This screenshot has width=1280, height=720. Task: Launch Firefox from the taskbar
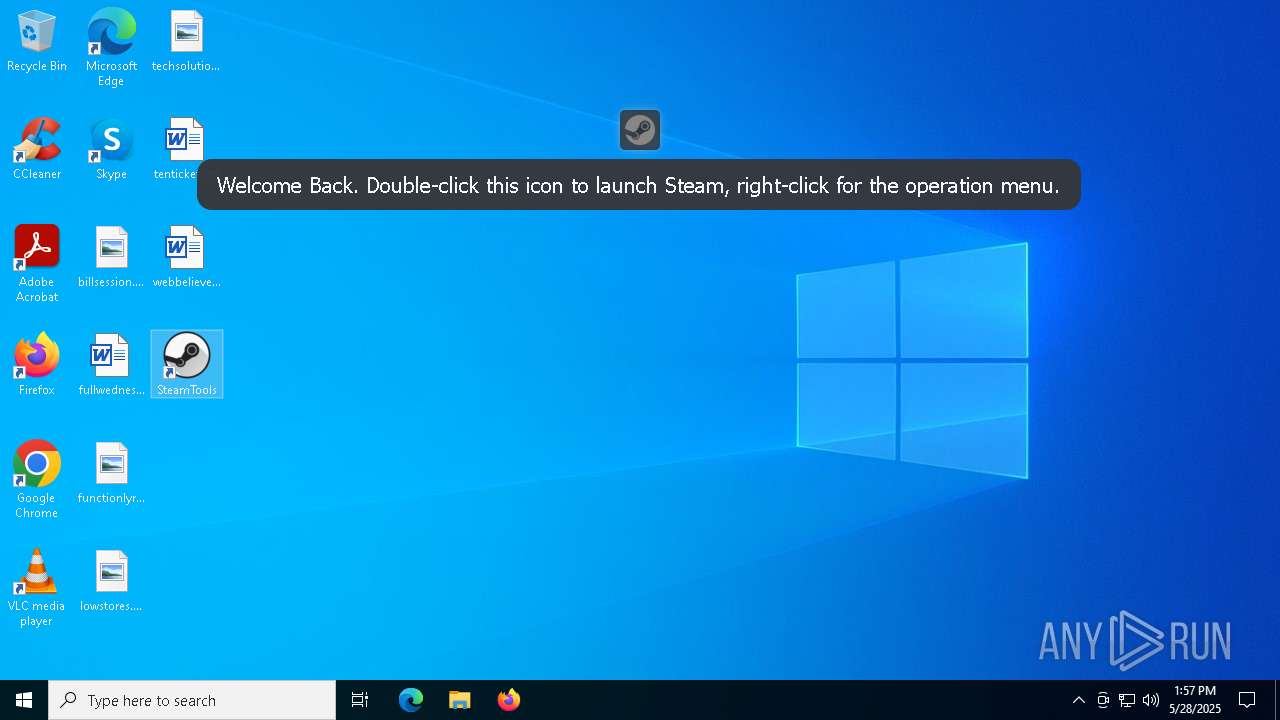tap(509, 700)
